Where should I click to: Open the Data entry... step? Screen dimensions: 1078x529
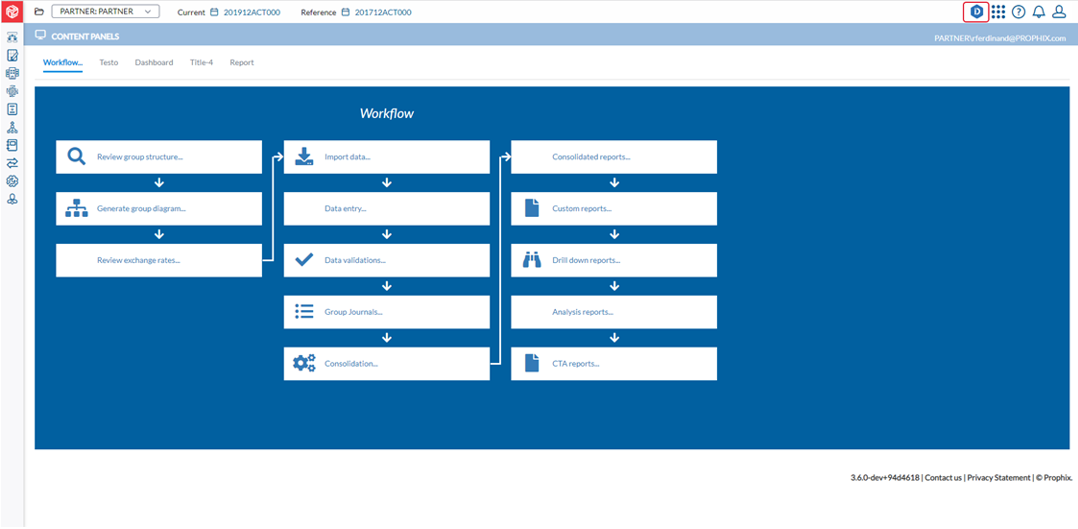(x=386, y=208)
